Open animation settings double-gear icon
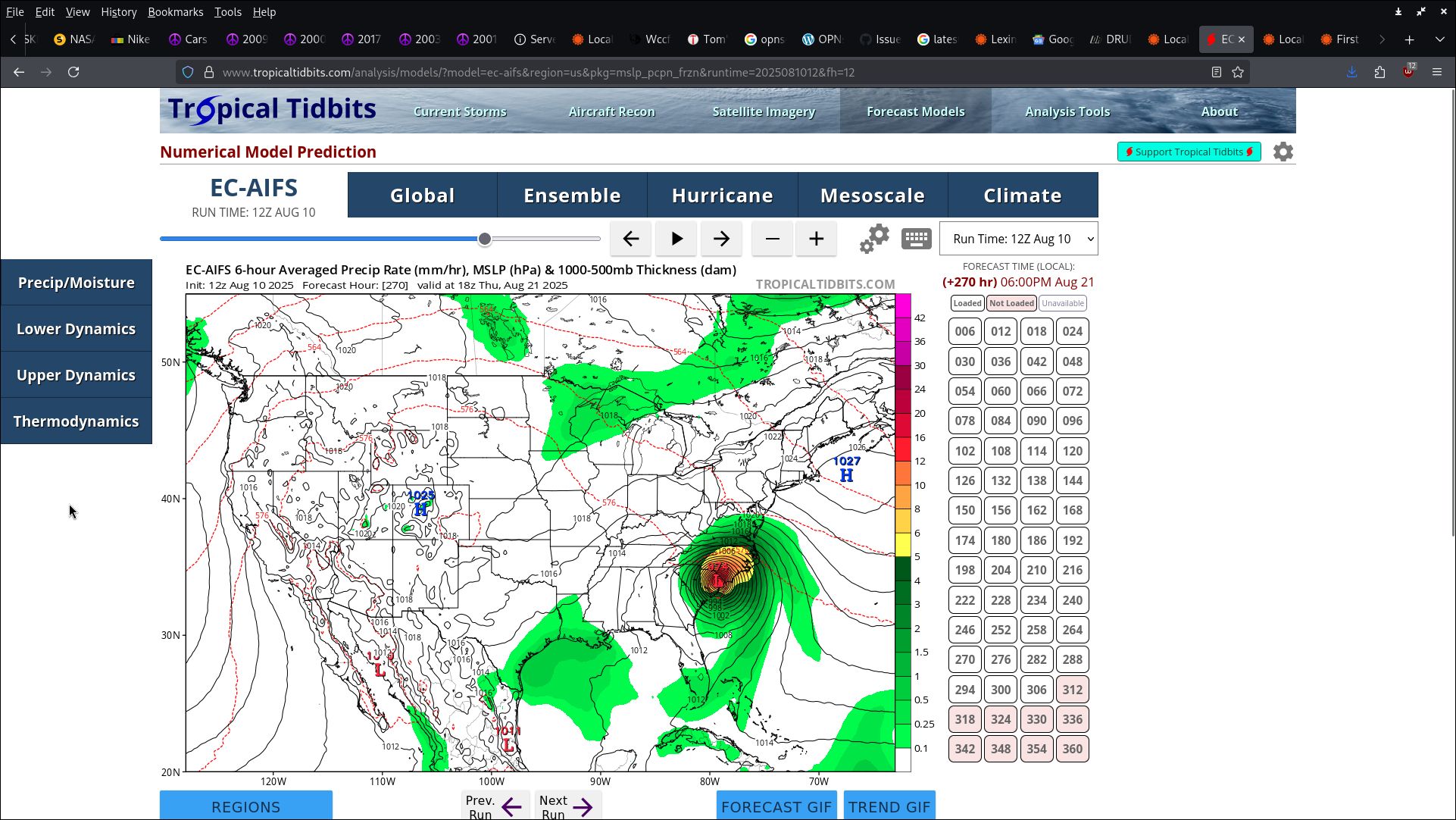The height and width of the screenshot is (820, 1456). (x=874, y=239)
